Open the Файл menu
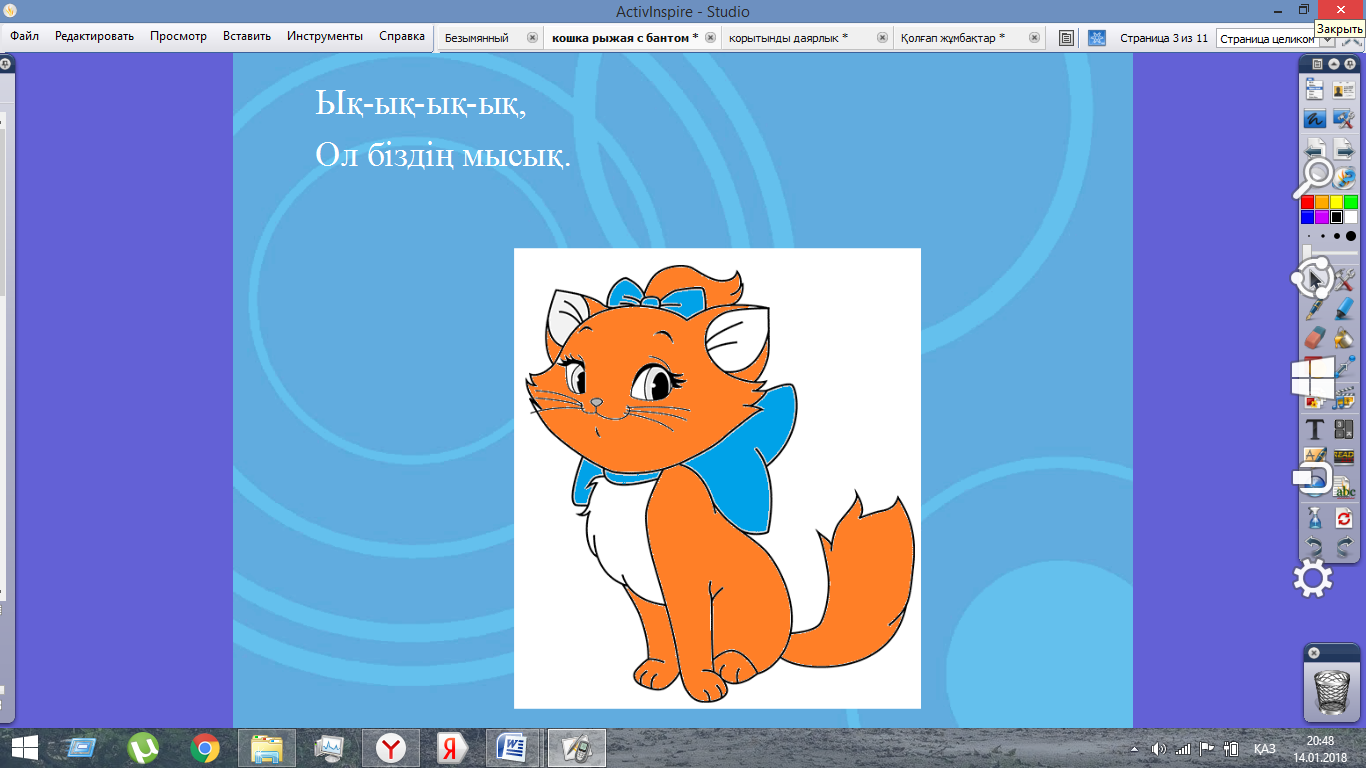 click(x=24, y=36)
